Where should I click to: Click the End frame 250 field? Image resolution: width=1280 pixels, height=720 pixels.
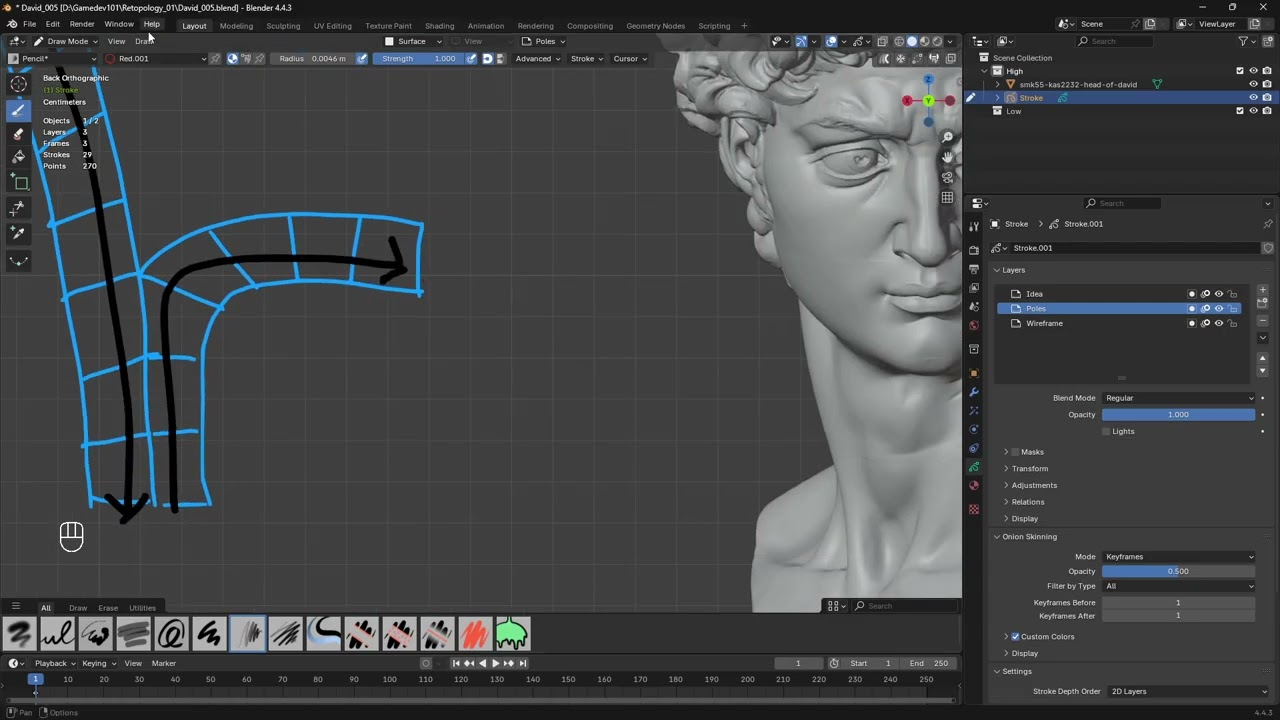pyautogui.click(x=928, y=663)
